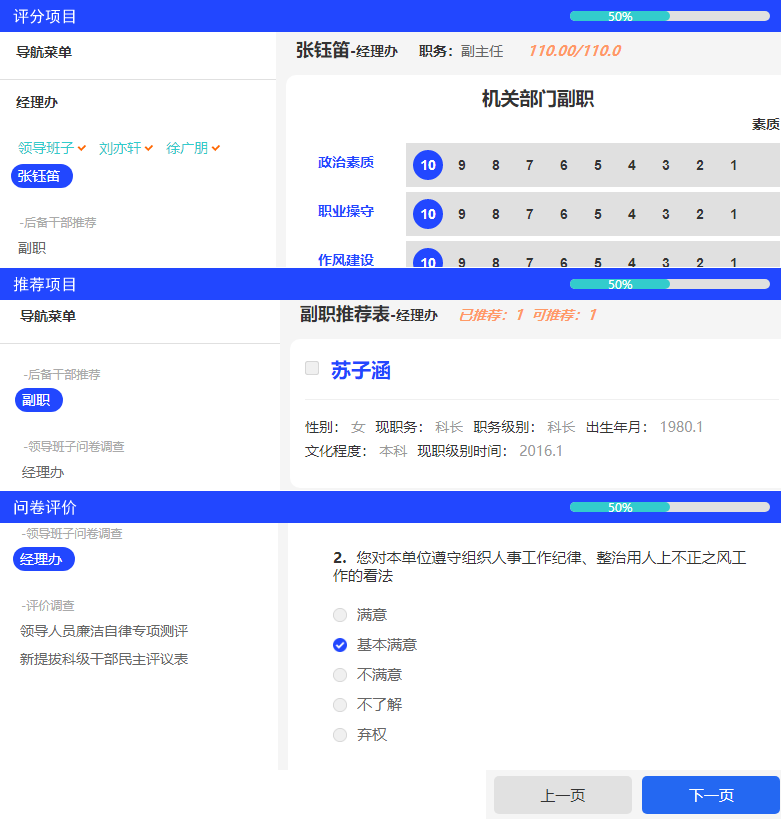
Task: Select score 6 for 政治素质
Action: click(x=563, y=165)
